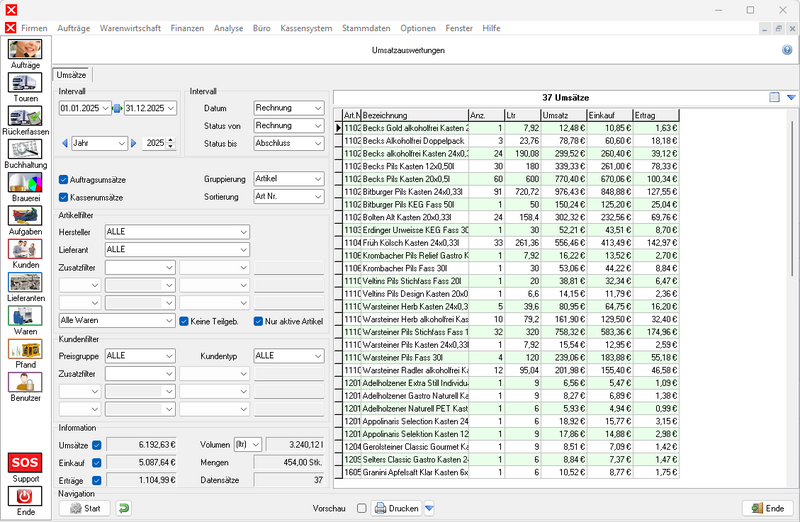800x522 pixels.
Task: Click the SOS Support icon
Action: coord(25,463)
